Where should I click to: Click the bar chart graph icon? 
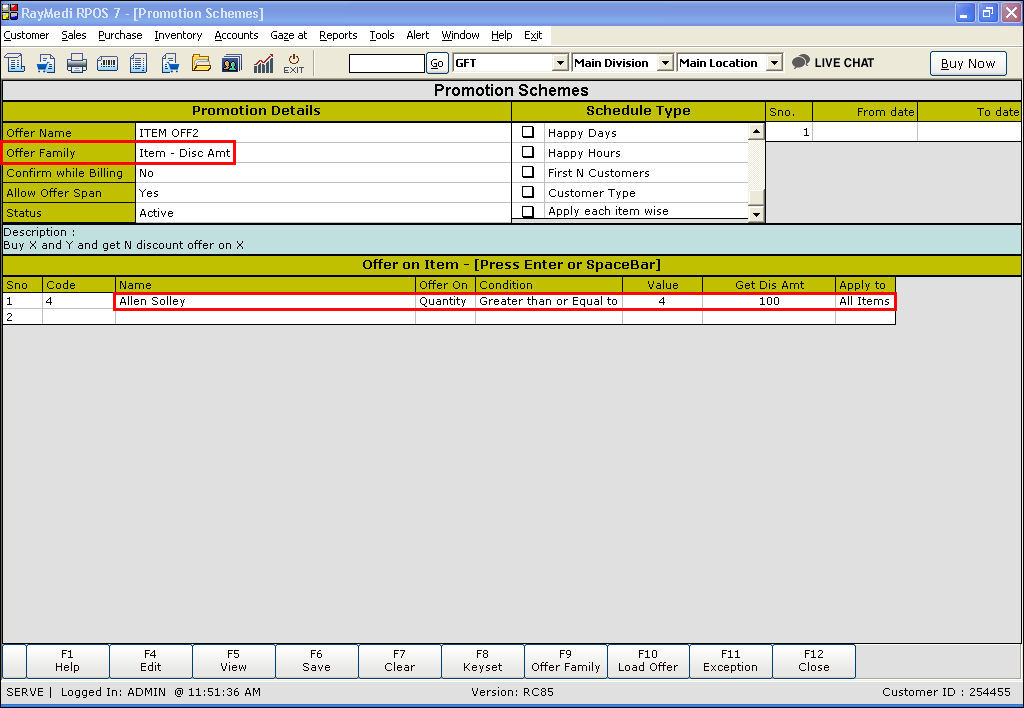point(263,63)
